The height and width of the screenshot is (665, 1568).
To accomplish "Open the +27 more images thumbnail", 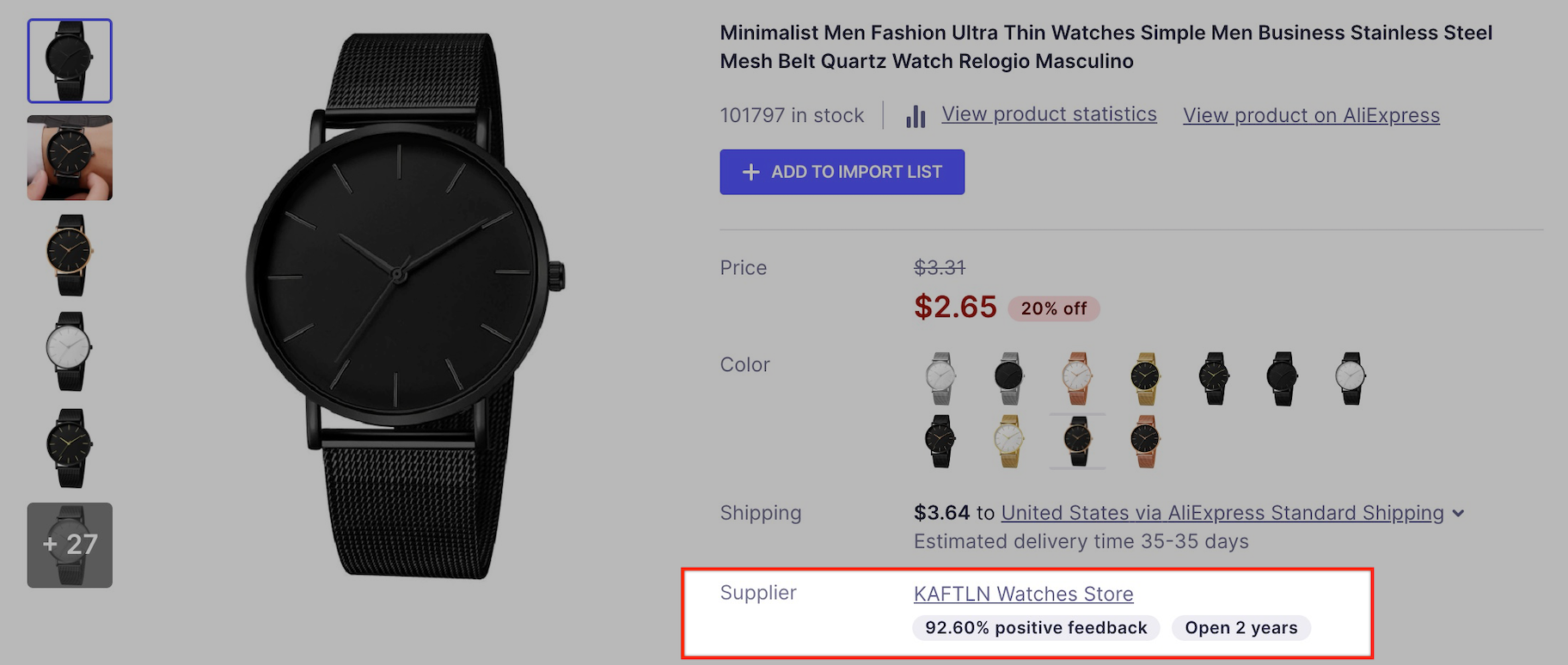I will click(70, 545).
